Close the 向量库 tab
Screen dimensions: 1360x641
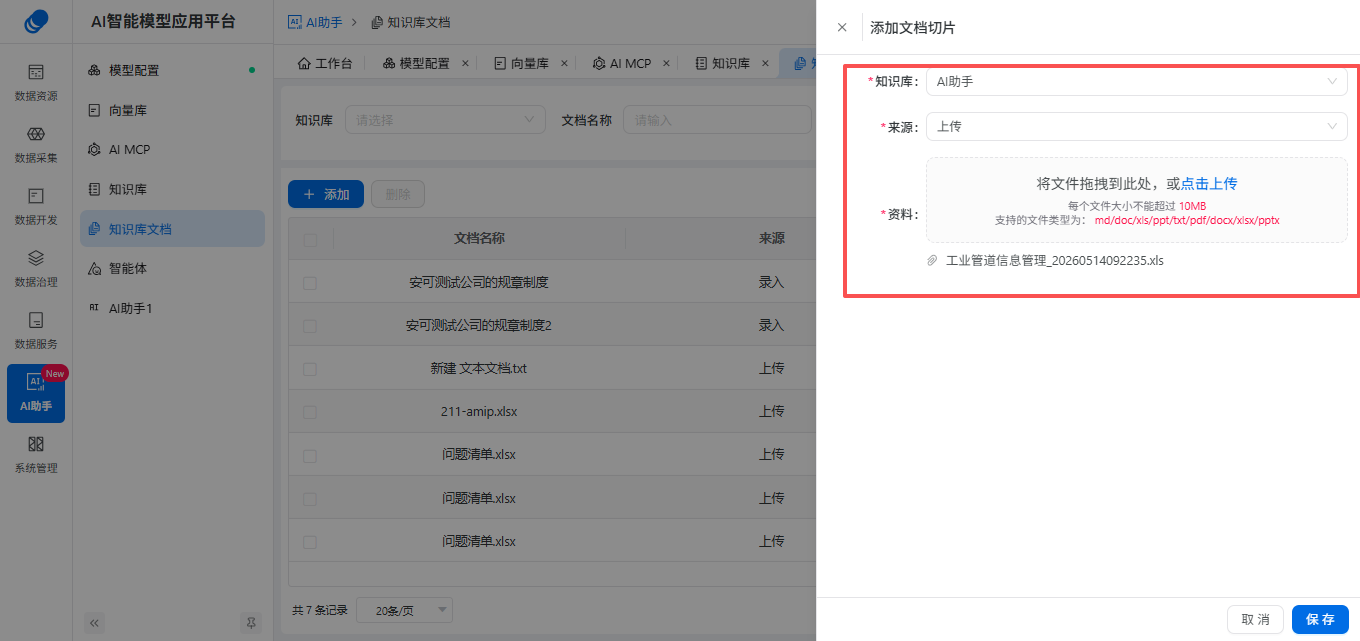[564, 63]
